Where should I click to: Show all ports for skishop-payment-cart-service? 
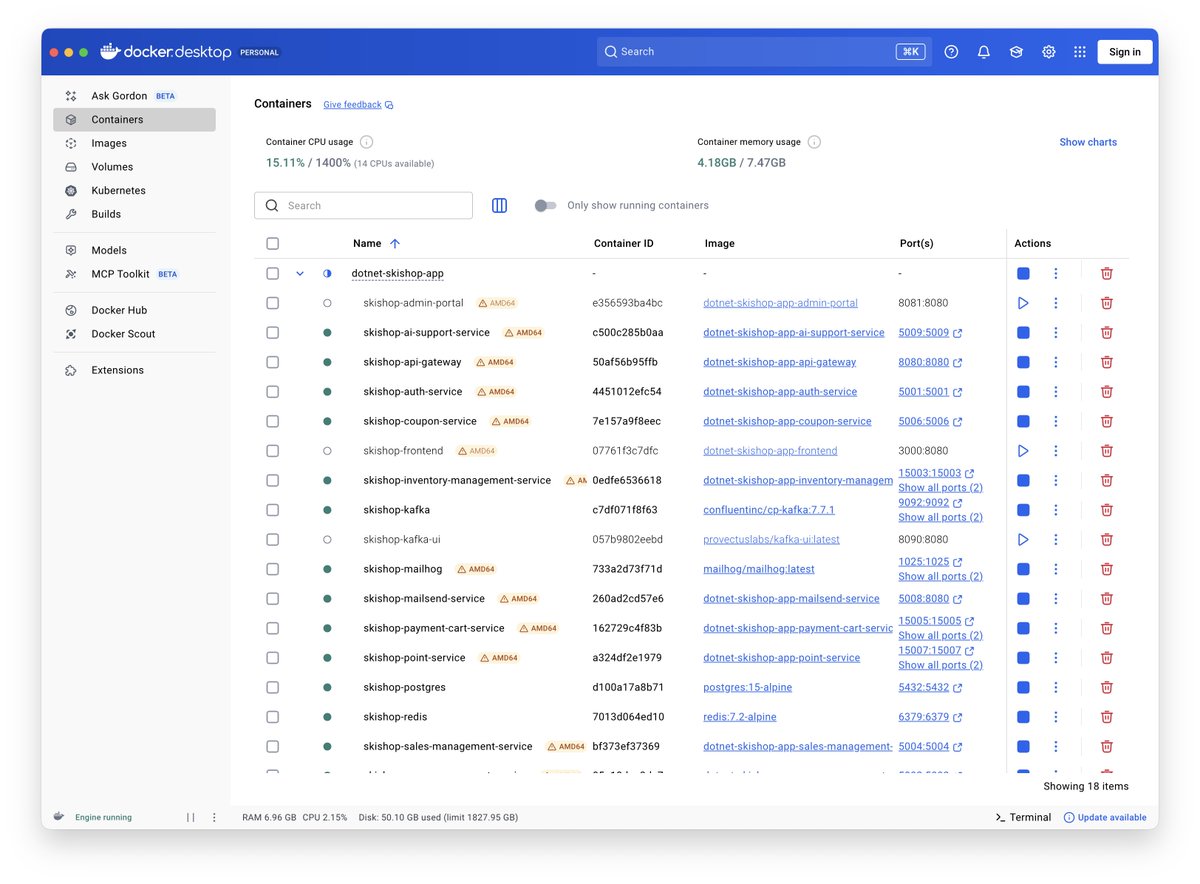pos(940,635)
